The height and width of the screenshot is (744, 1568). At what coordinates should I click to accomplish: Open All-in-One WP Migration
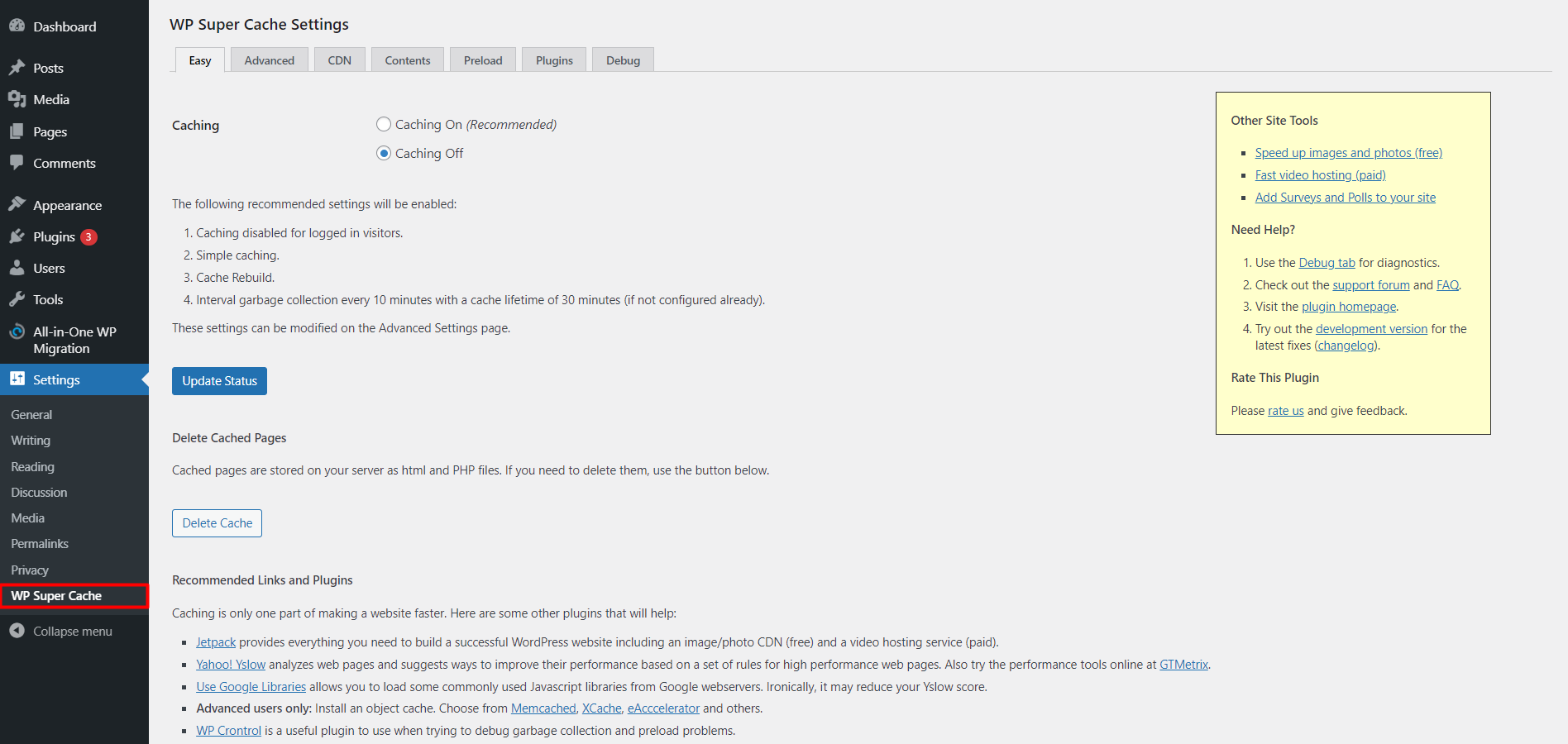coord(74,340)
